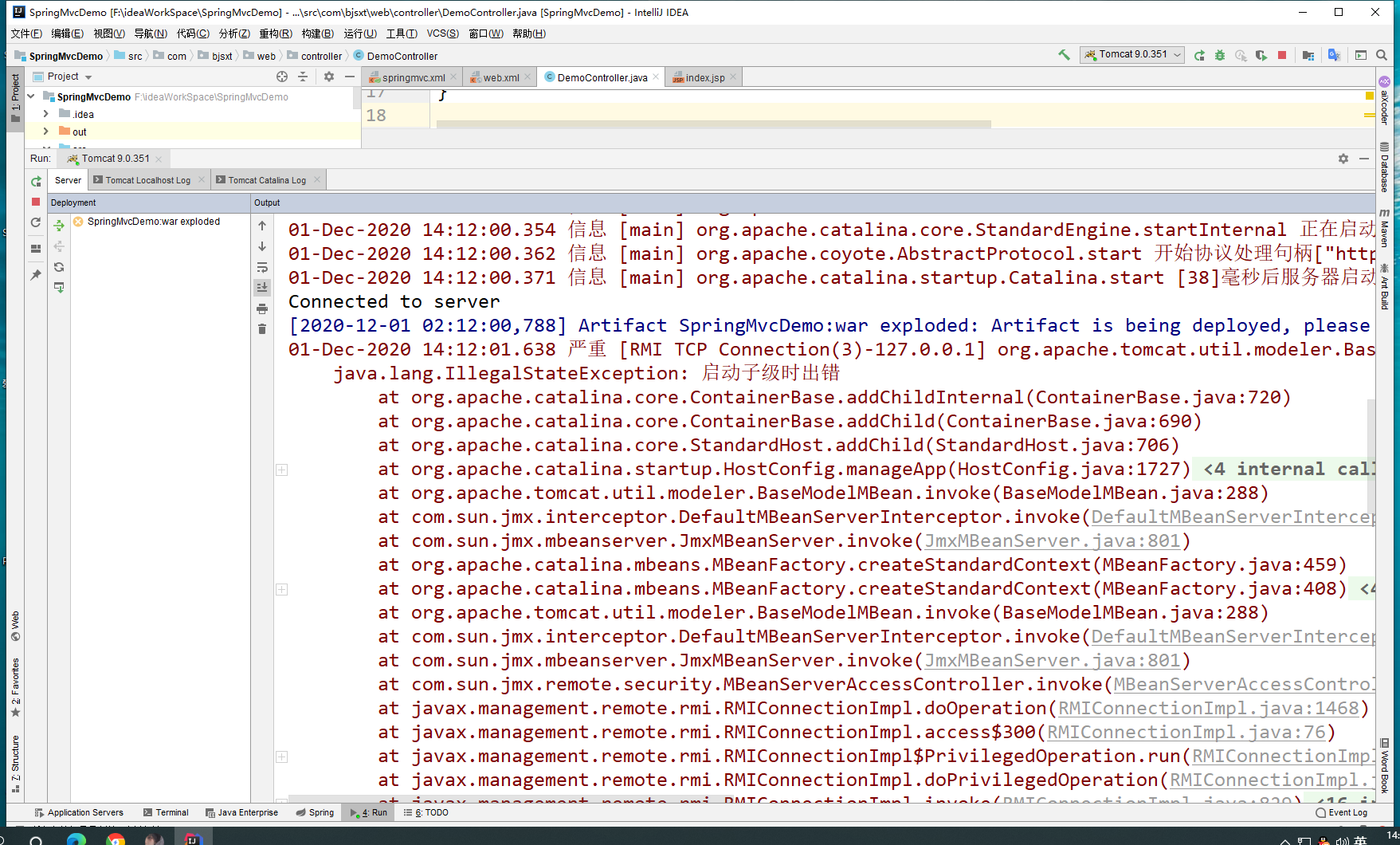Open Run Anything from the toolbar
Image resolution: width=1400 pixels, height=845 pixels.
tap(1361, 55)
